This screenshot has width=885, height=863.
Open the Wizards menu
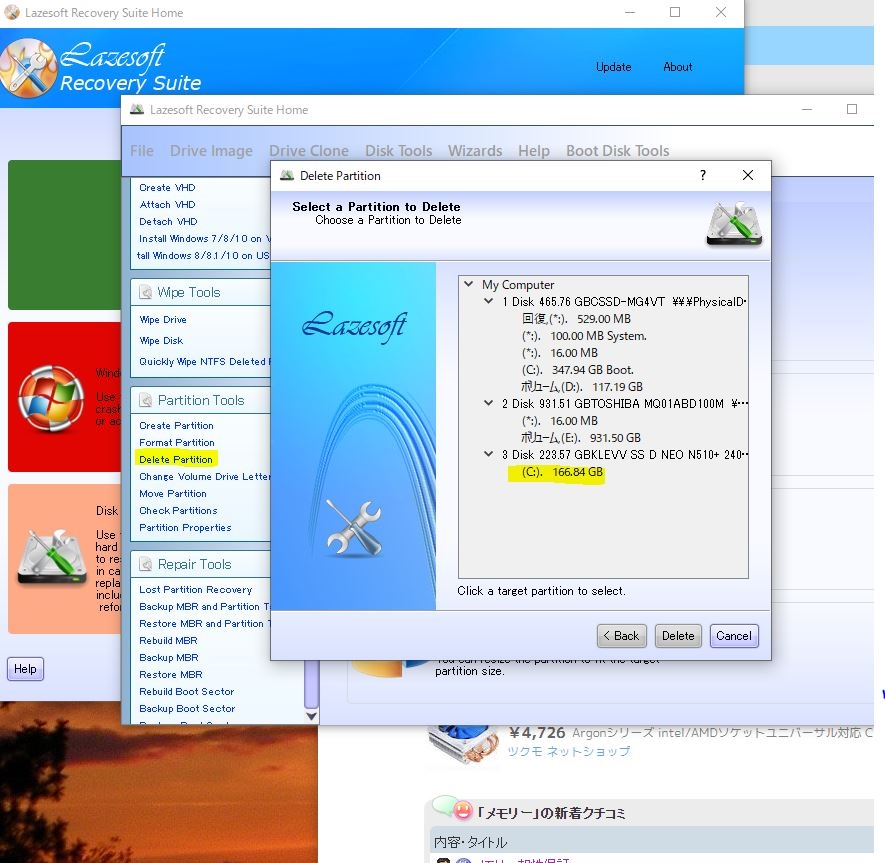(x=475, y=151)
